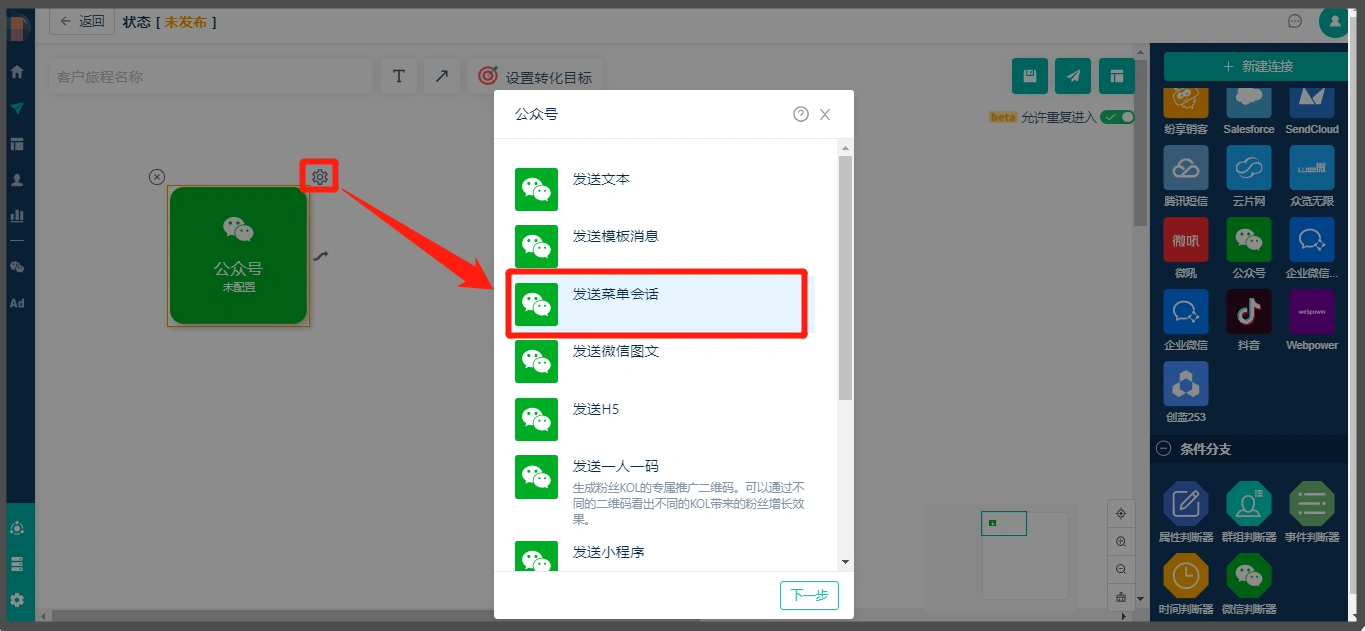The width and height of the screenshot is (1365, 631).
Task: Select the 众览无限 connector
Action: (x=1312, y=176)
